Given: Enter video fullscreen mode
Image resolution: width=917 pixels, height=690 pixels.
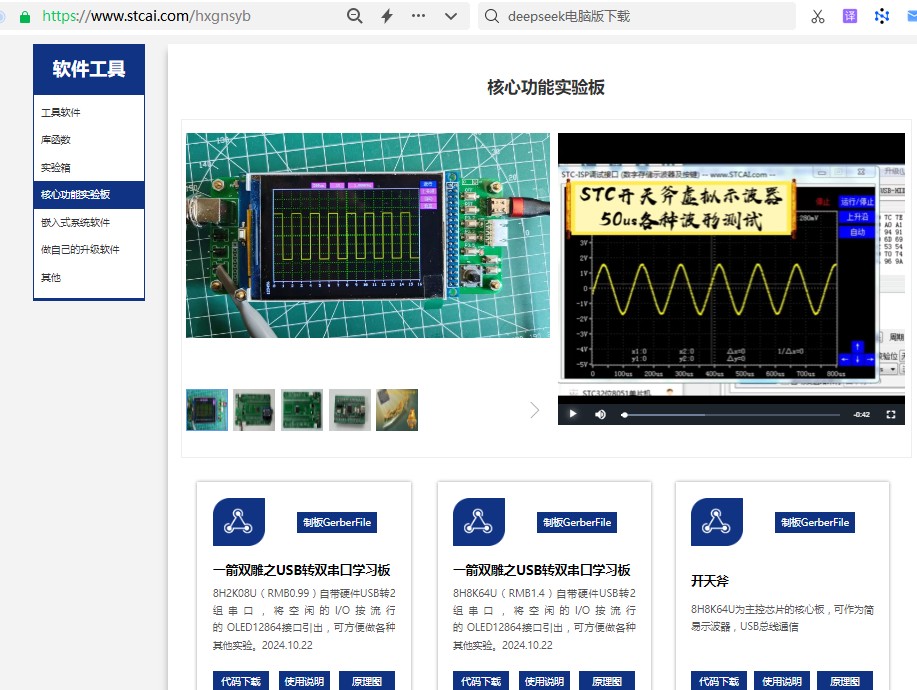Looking at the screenshot, I should [891, 415].
